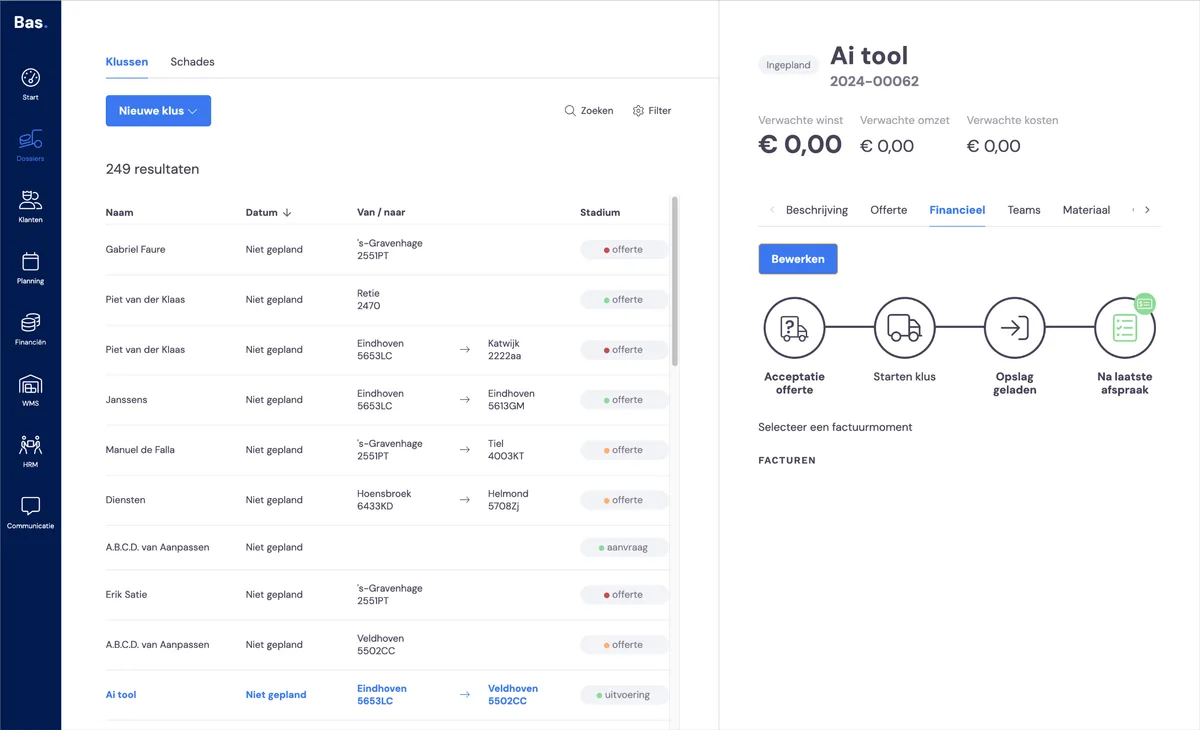Open the Beschrijving tab
Screen dimensions: 1200x730
817,210
